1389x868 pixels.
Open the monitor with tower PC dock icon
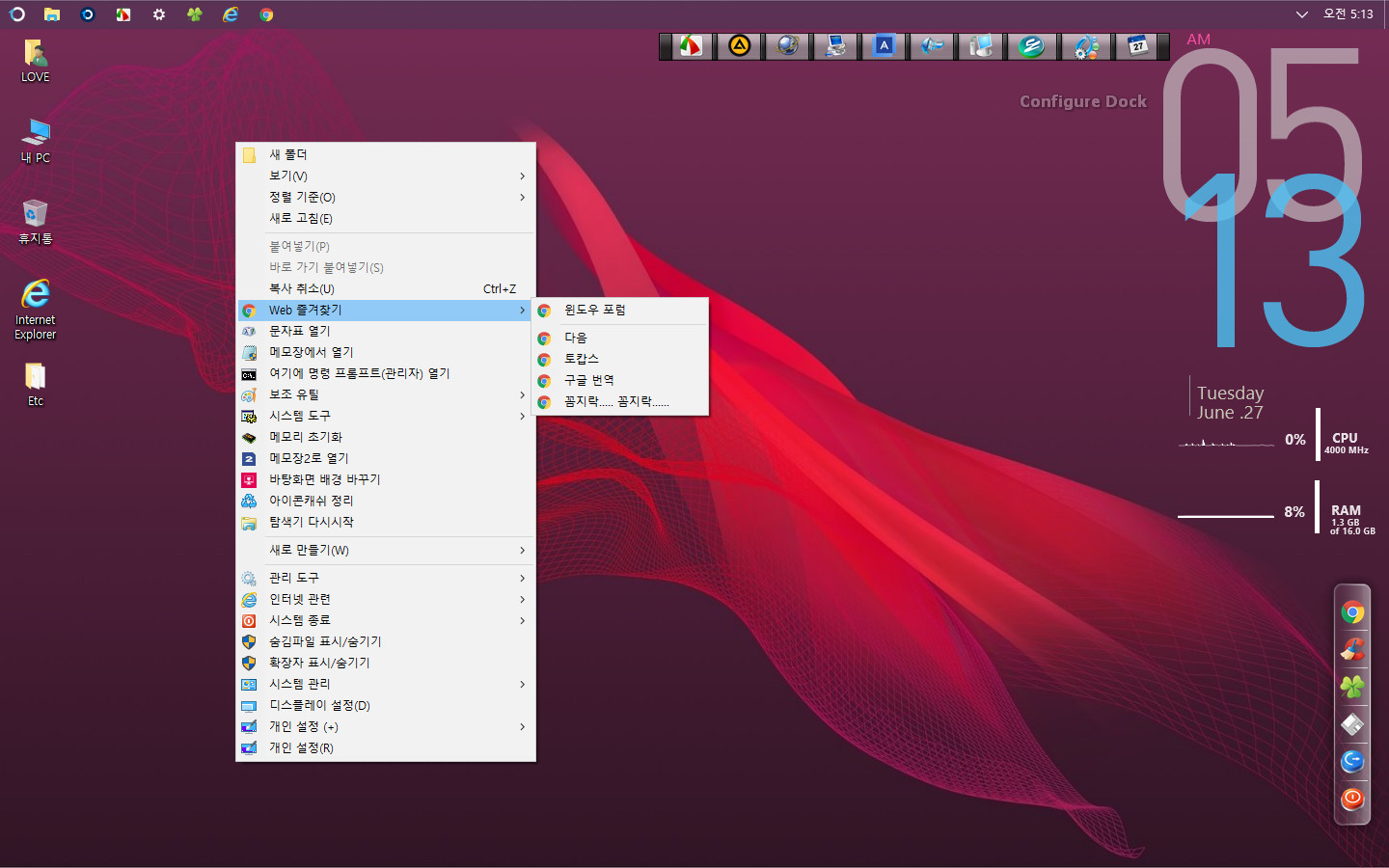[981, 45]
